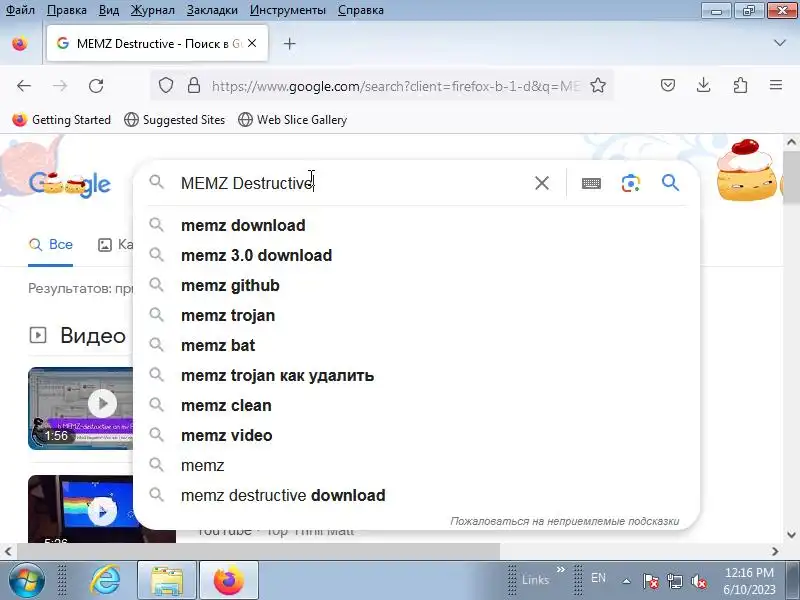
Task: Open Getting Started bookmark
Action: pyautogui.click(x=61, y=120)
